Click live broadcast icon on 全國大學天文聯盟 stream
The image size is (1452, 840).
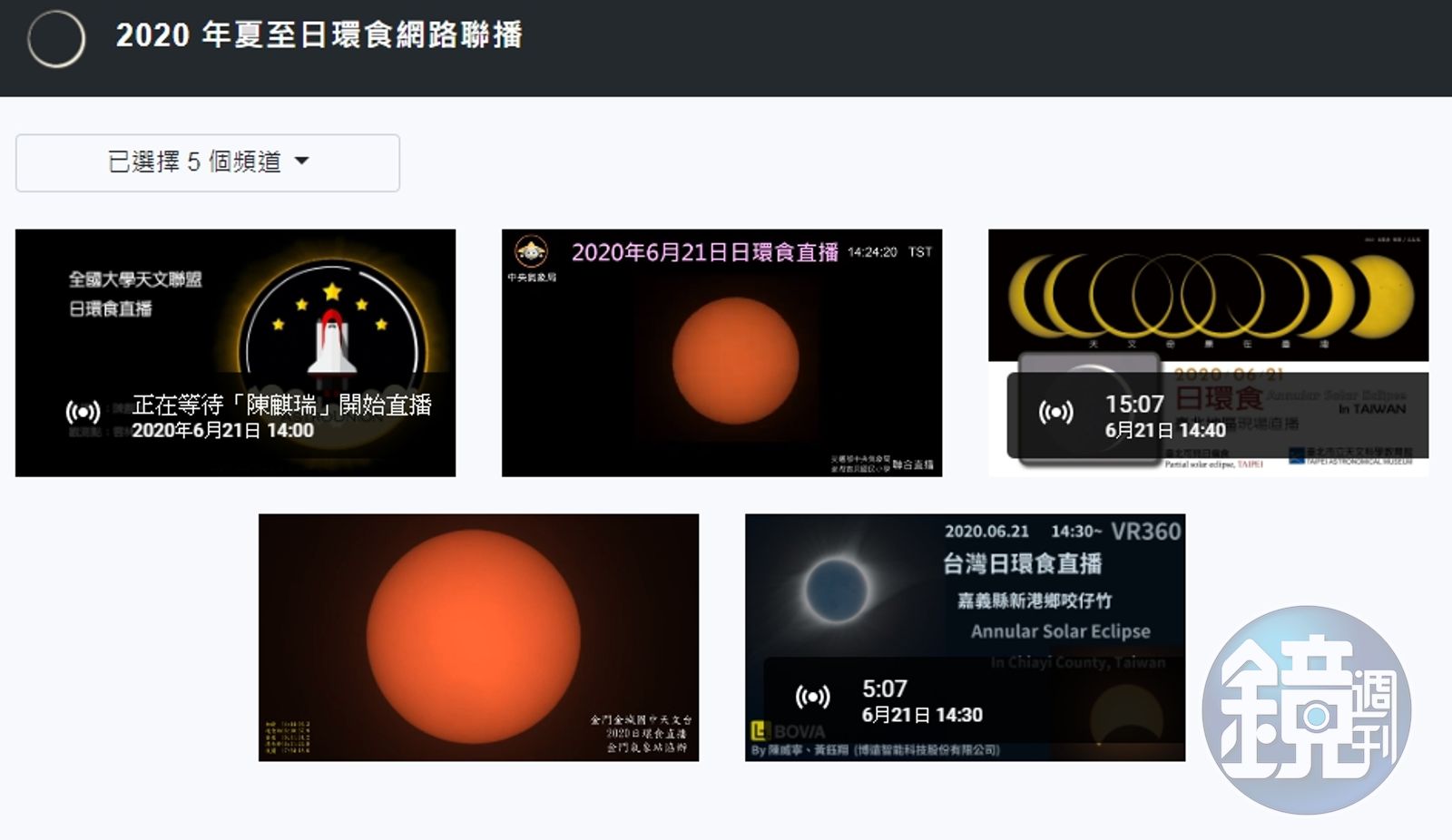pos(83,413)
